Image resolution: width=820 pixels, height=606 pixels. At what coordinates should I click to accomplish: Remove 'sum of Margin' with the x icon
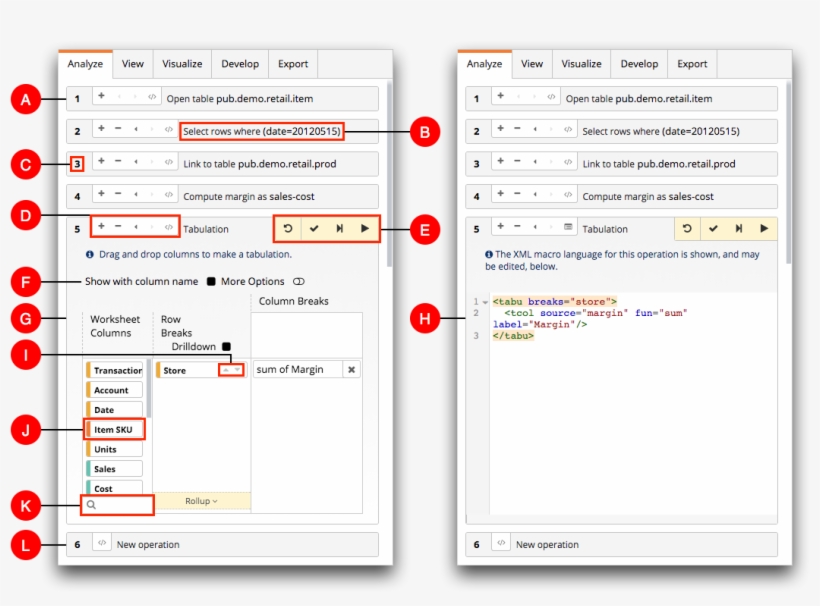351,370
